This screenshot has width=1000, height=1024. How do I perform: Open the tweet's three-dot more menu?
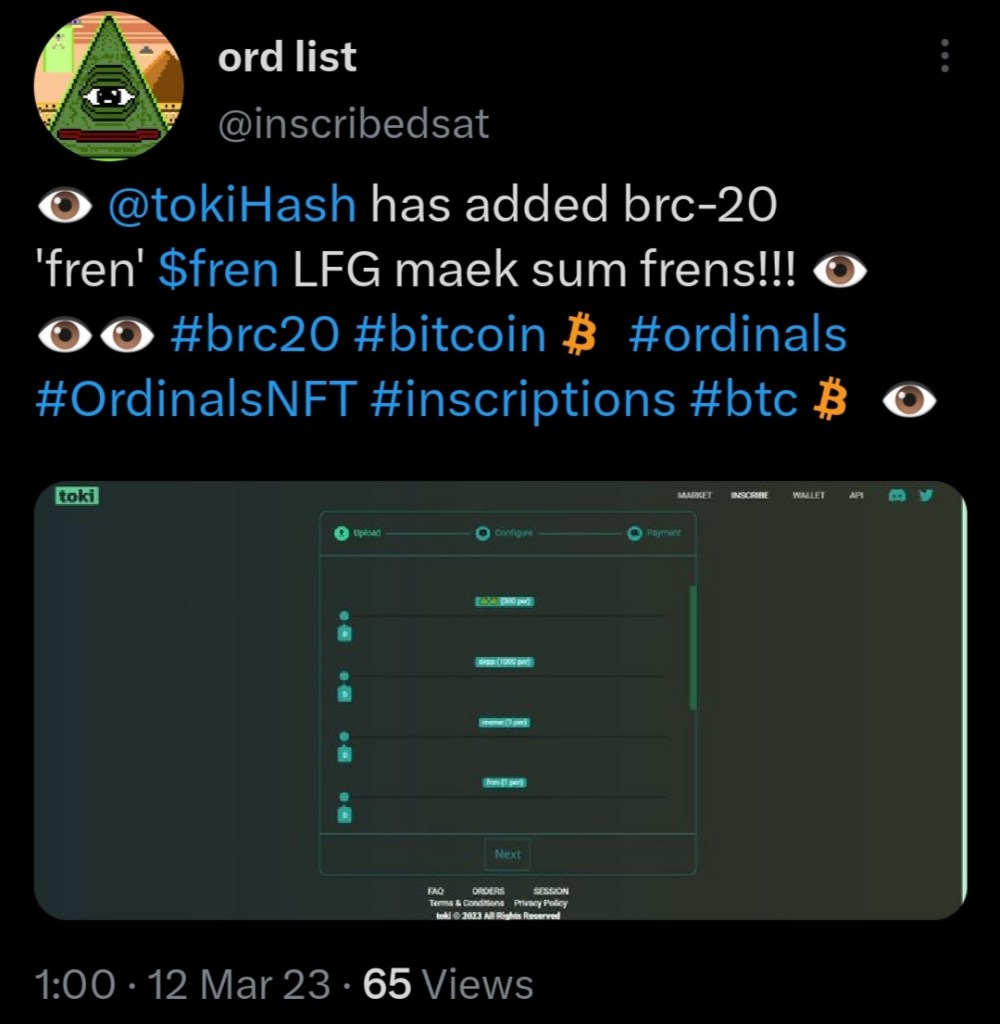coord(943,56)
